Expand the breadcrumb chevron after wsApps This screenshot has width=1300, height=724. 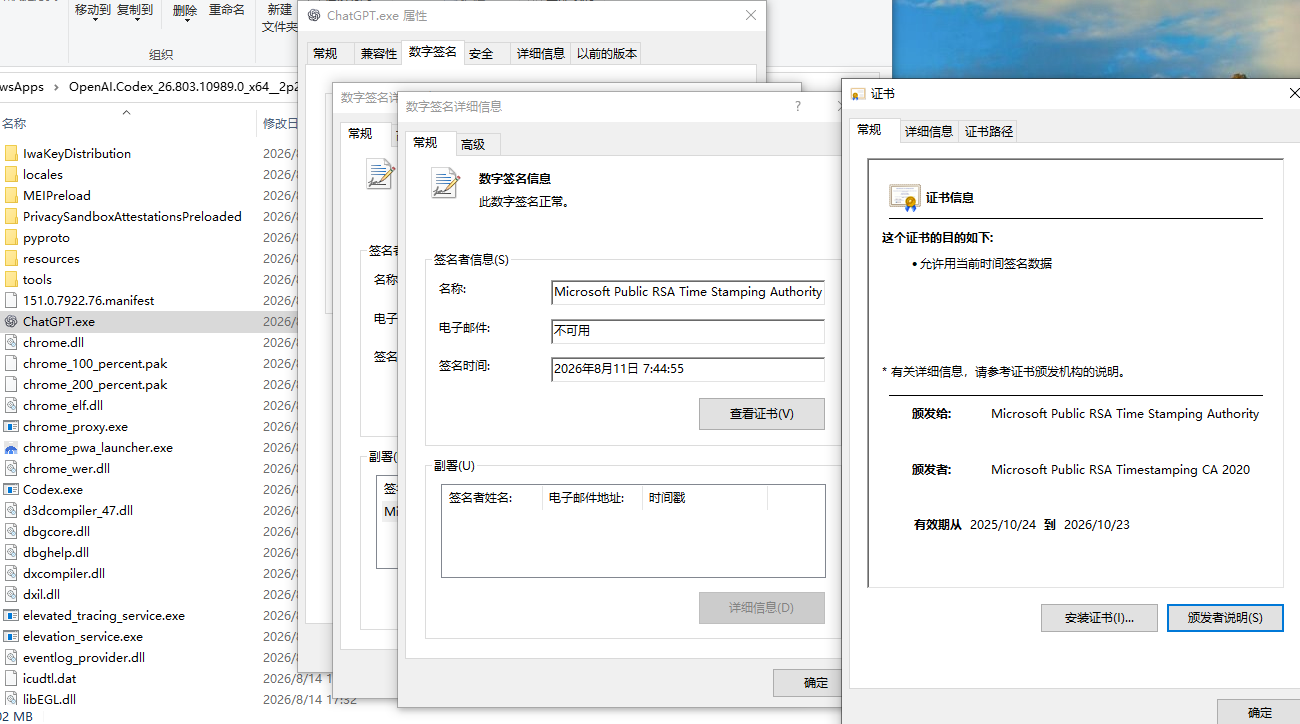[x=56, y=87]
